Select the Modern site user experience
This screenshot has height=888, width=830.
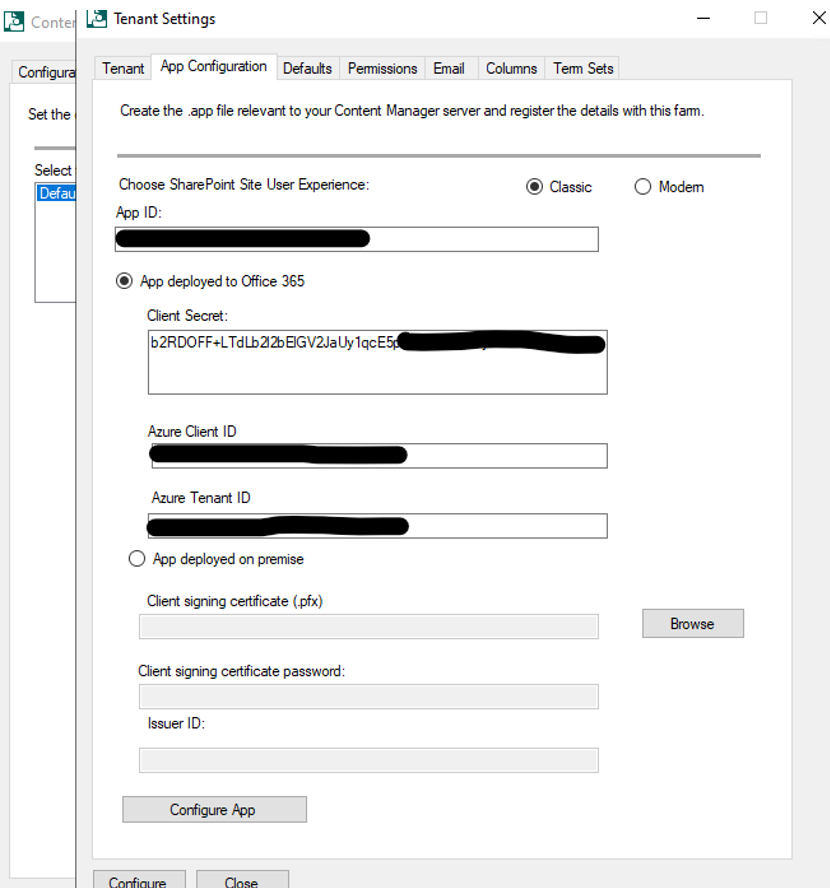[642, 186]
